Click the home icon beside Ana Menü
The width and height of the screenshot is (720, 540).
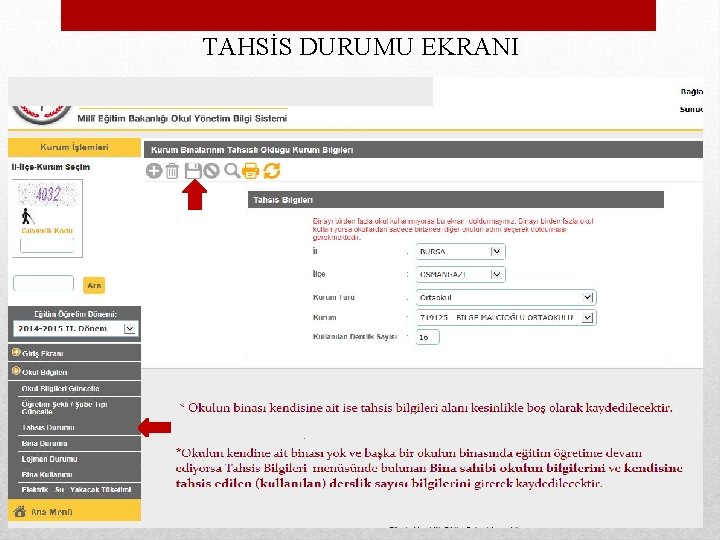tap(20, 511)
